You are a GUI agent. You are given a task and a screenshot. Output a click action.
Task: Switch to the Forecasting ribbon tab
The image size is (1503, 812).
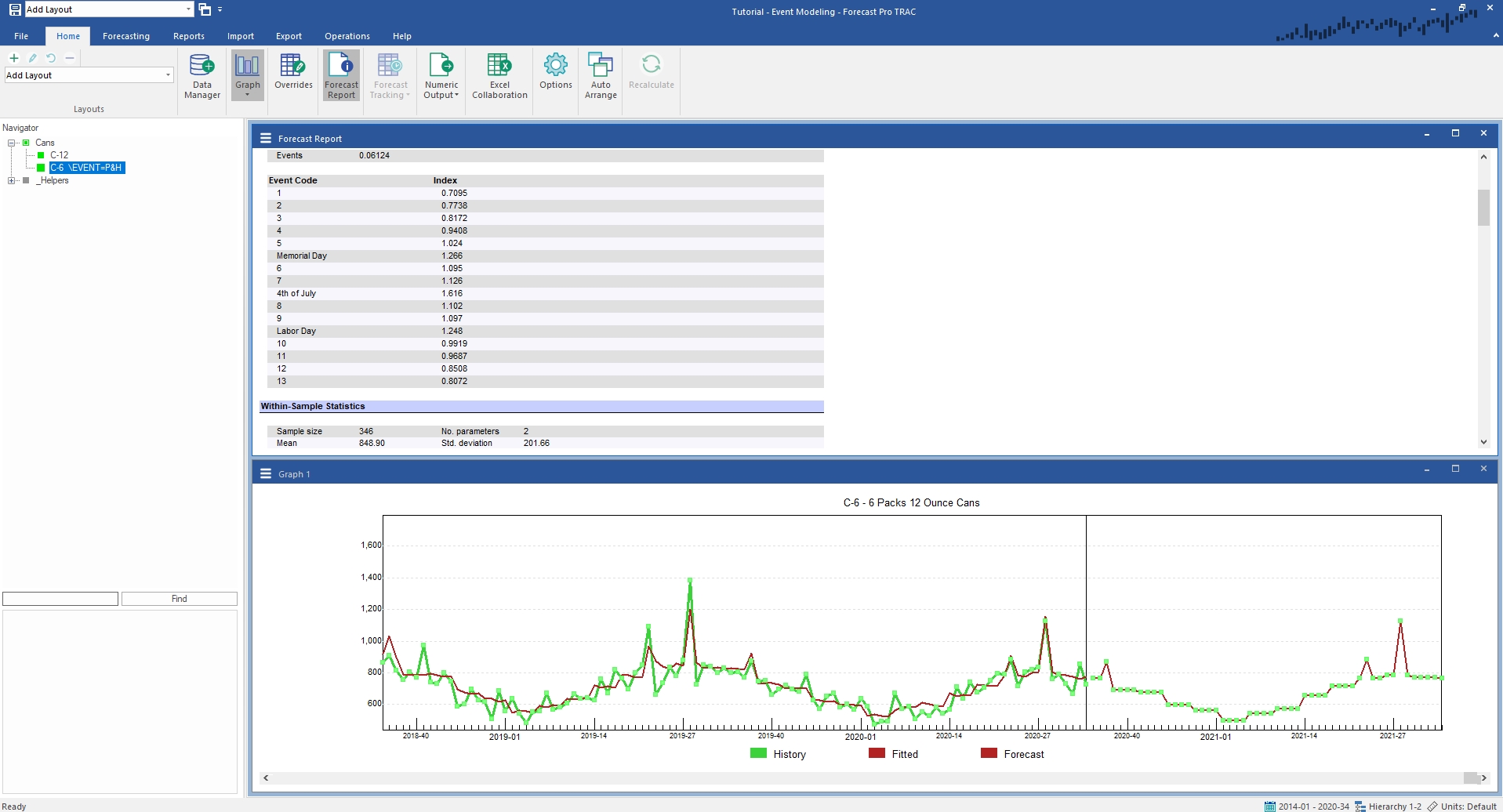pos(126,36)
